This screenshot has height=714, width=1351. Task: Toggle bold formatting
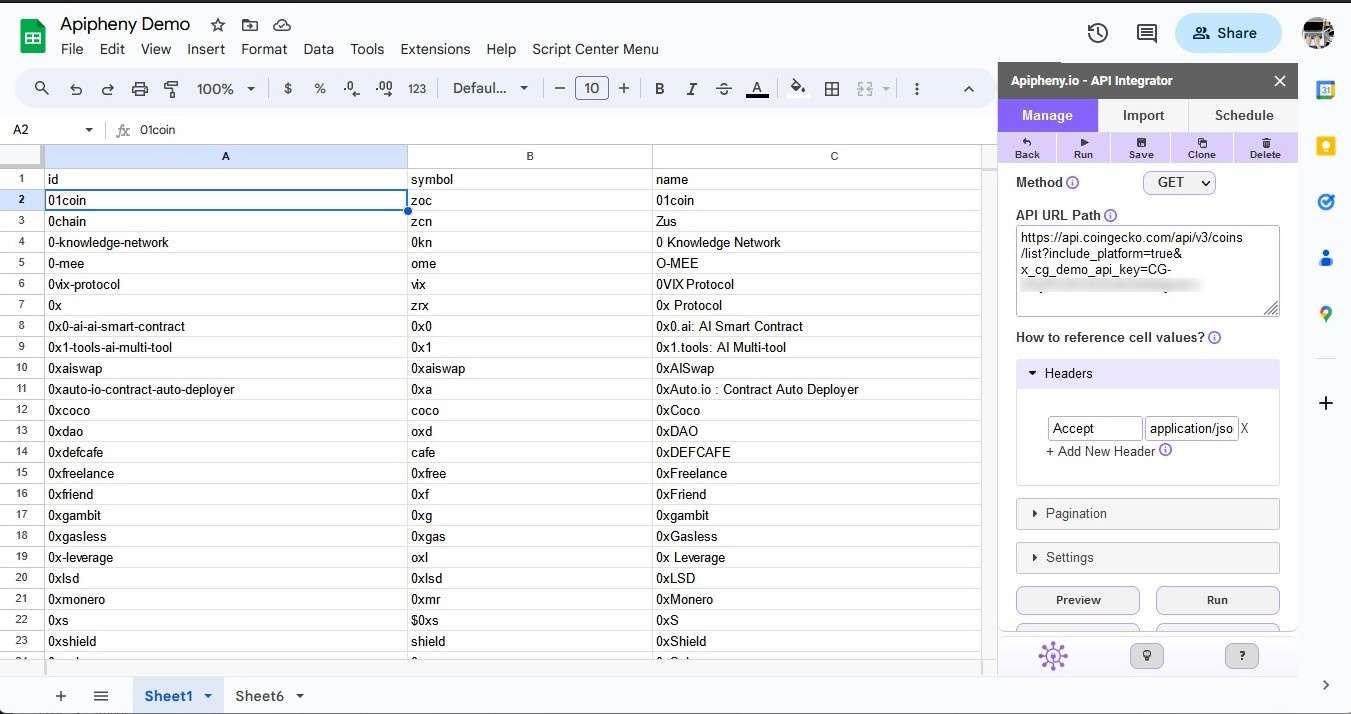[659, 89]
